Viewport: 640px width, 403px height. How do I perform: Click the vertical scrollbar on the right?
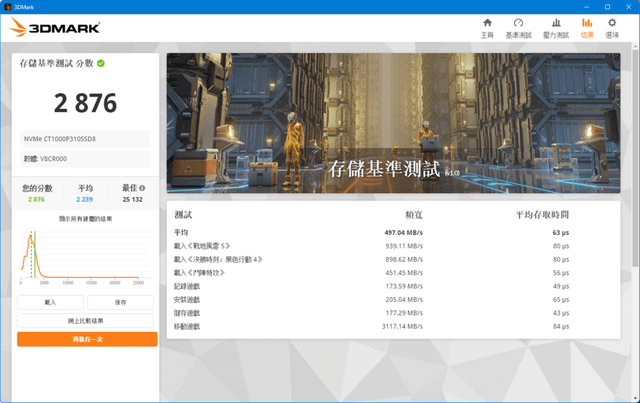coord(636,159)
